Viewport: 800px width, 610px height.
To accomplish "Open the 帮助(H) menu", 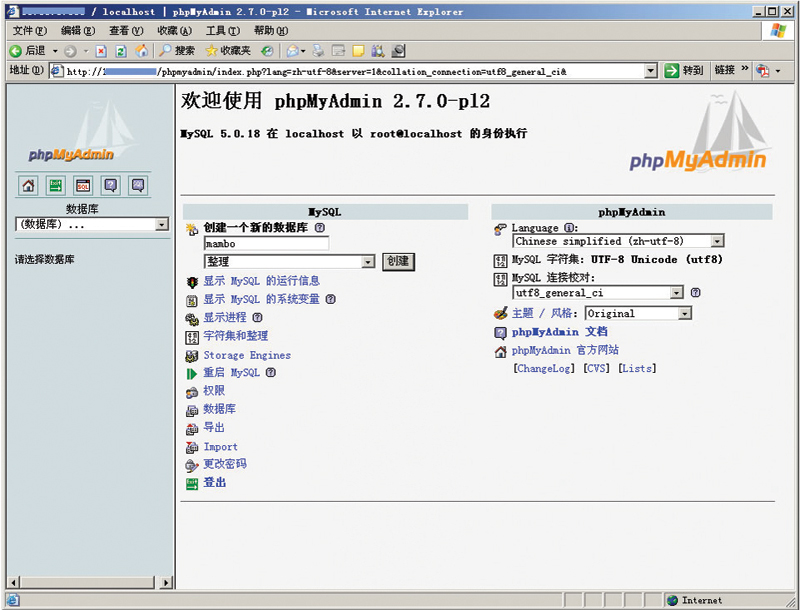I will click(x=271, y=31).
